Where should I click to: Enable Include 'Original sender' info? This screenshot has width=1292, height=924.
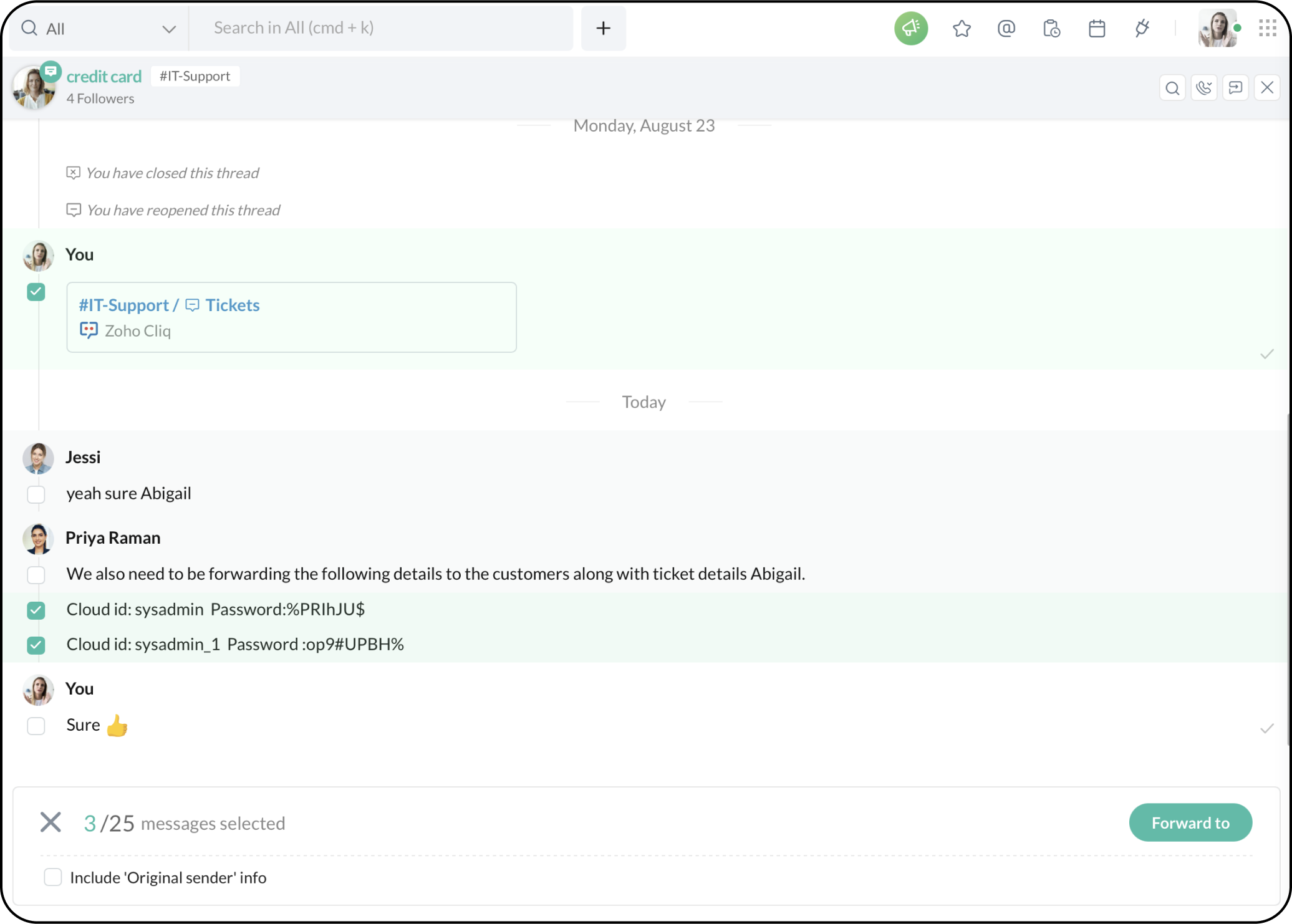53,877
